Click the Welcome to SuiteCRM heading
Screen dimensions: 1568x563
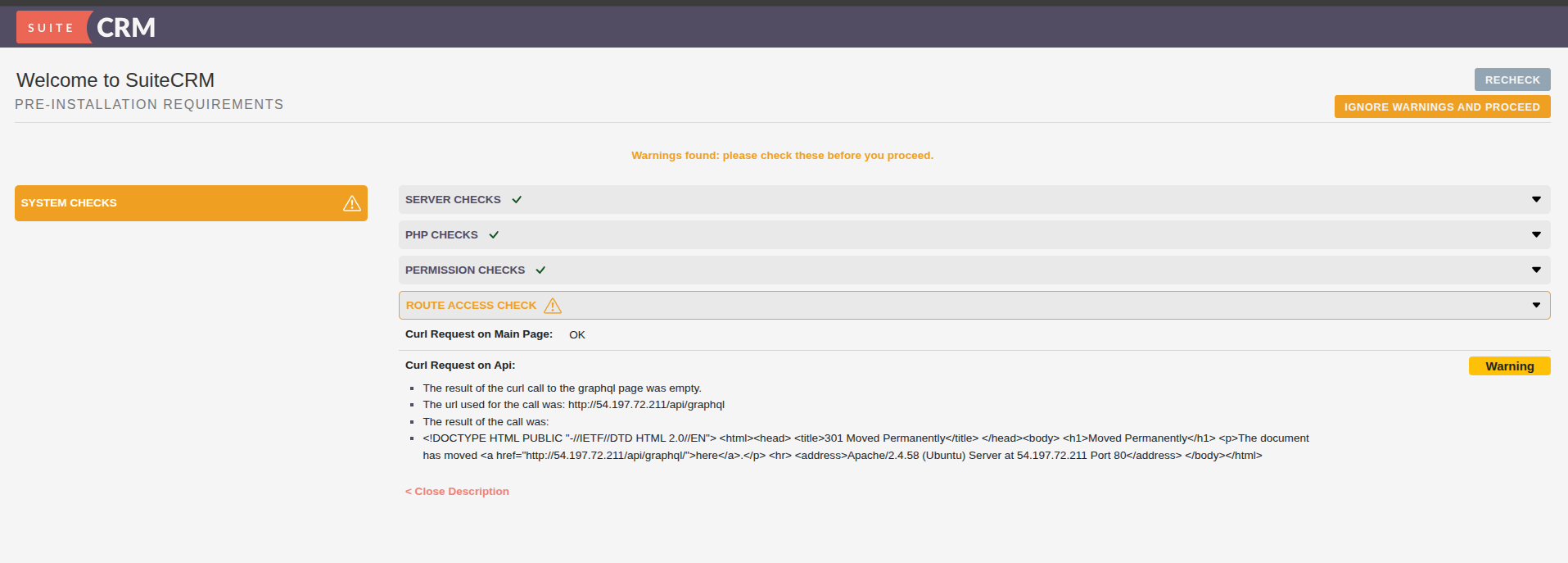coord(115,80)
